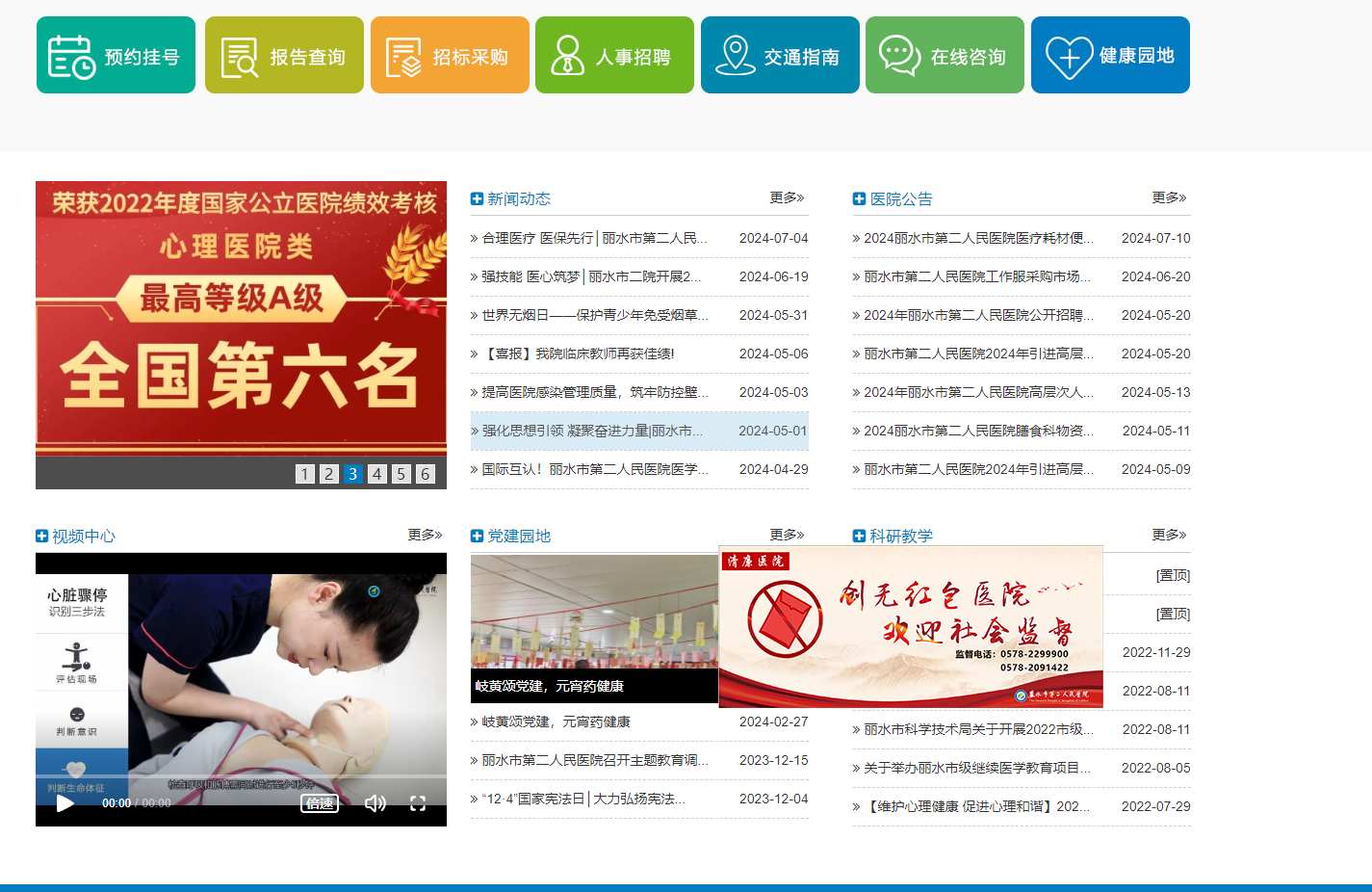The height and width of the screenshot is (892, 1372).
Task: Click the 创无红包医院 floating banner
Action: click(x=911, y=626)
